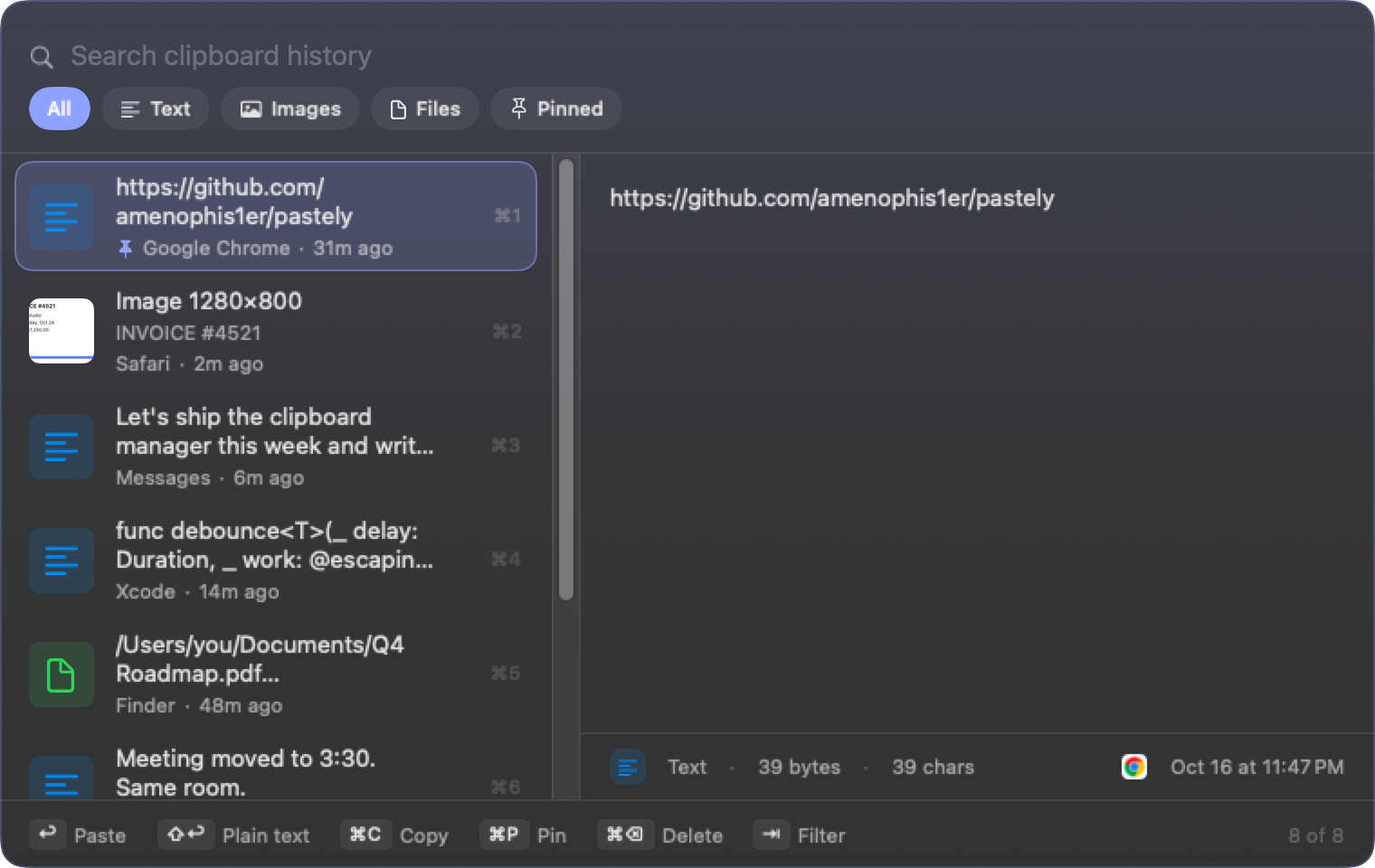Image resolution: width=1375 pixels, height=868 pixels.
Task: Switch to the Text filter tab
Action: 156,108
